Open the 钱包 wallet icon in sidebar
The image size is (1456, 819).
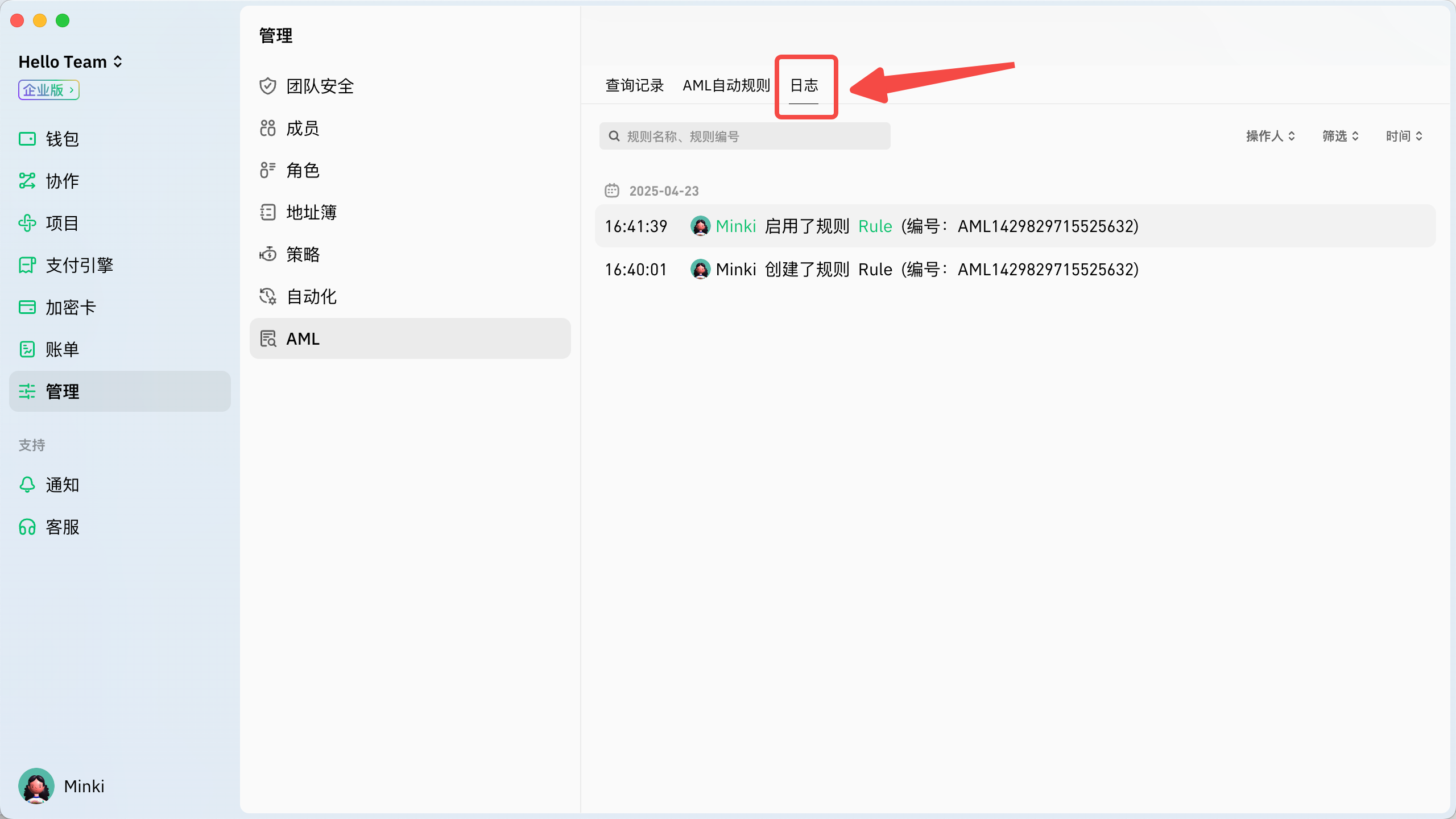pos(27,139)
